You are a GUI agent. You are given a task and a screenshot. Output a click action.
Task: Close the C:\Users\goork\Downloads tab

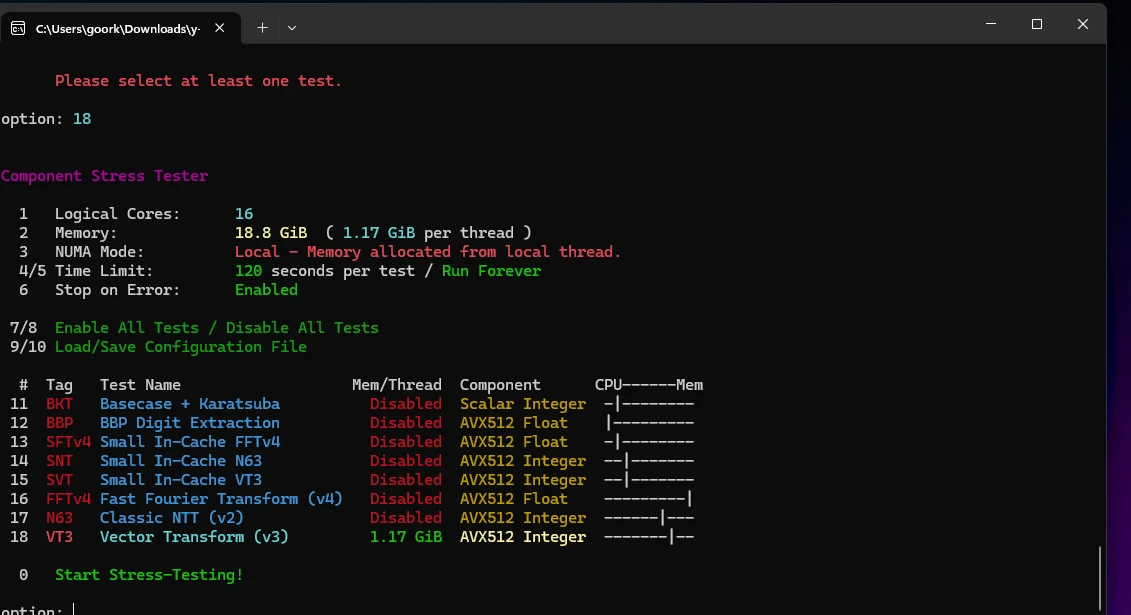[219, 28]
